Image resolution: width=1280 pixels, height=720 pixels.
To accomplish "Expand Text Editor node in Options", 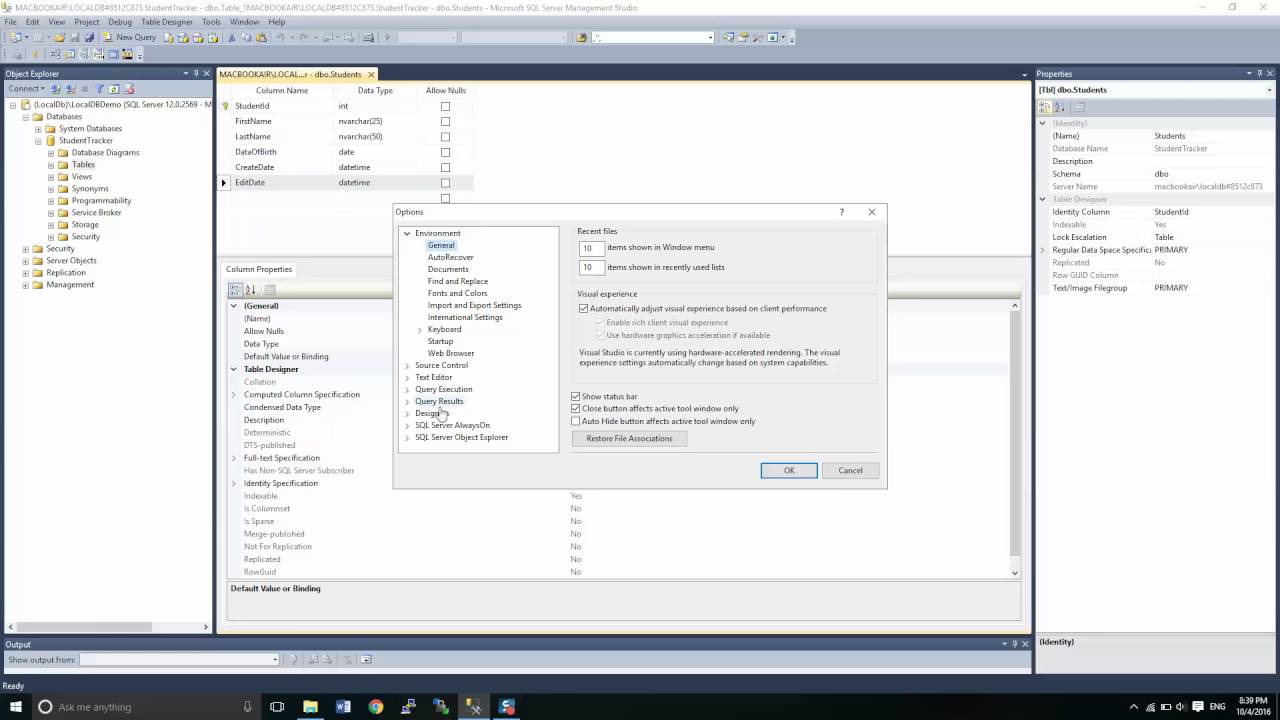I will (x=407, y=377).
